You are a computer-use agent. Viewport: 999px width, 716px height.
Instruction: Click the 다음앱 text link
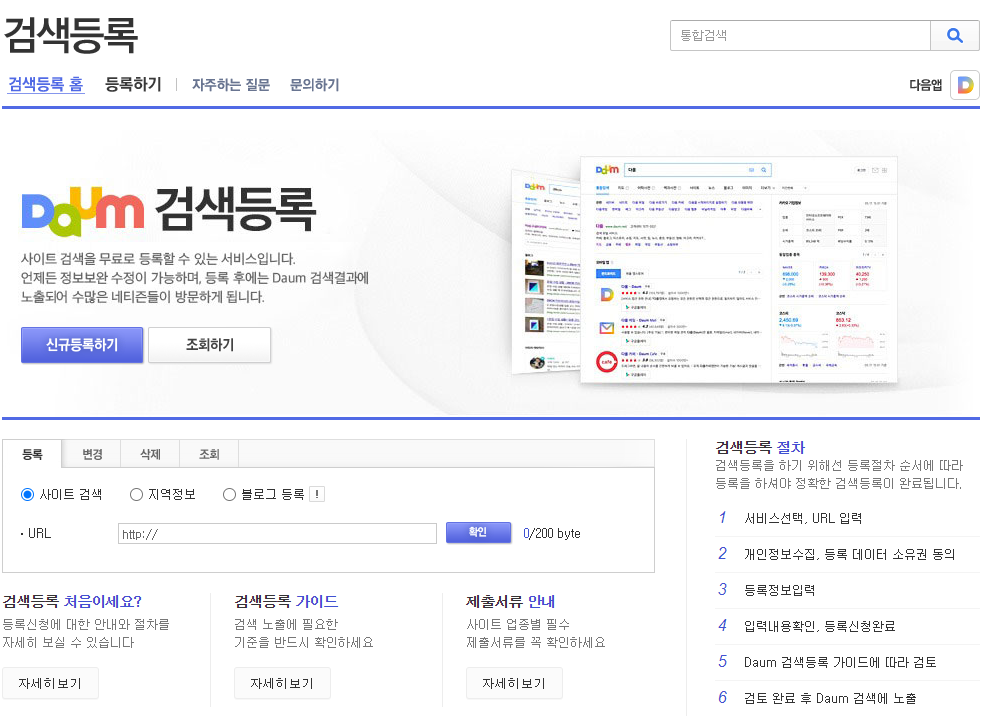pyautogui.click(x=925, y=85)
